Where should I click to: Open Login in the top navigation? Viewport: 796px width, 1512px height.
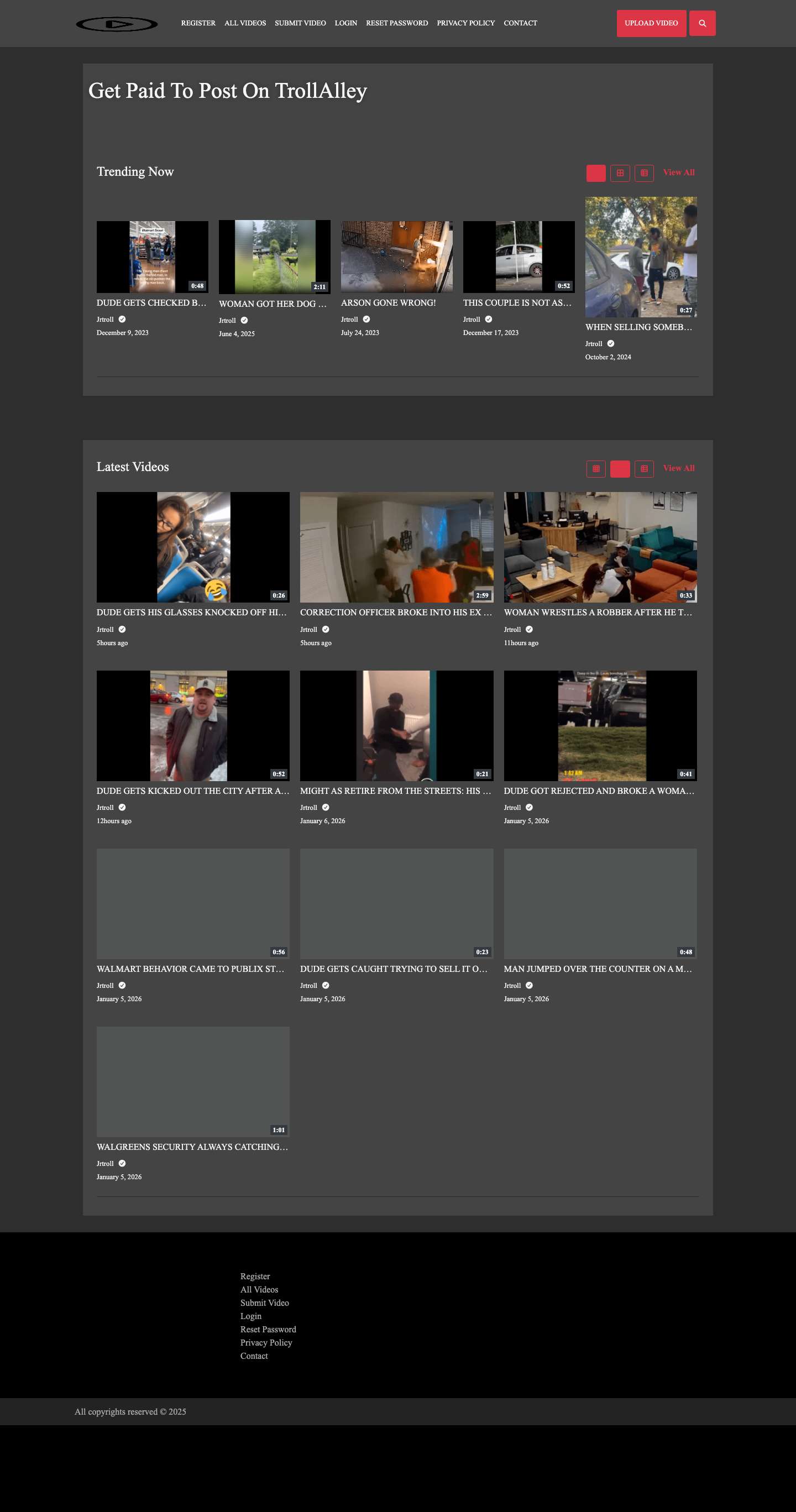345,23
